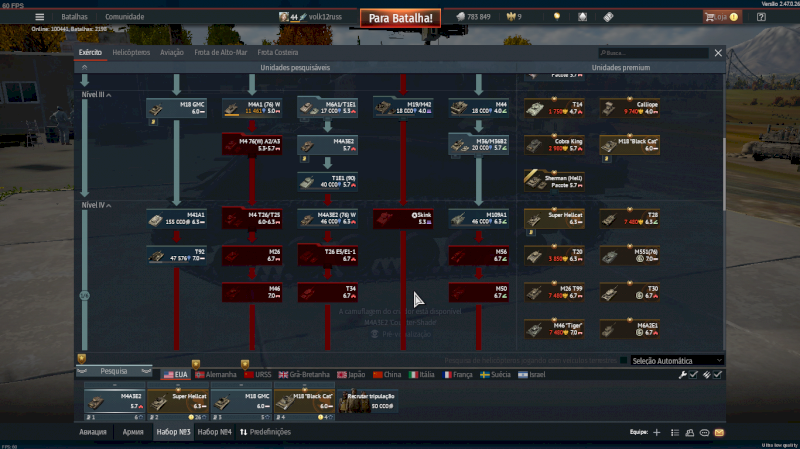Switch to the Helicópteros tab
The height and width of the screenshot is (449, 800).
point(131,52)
